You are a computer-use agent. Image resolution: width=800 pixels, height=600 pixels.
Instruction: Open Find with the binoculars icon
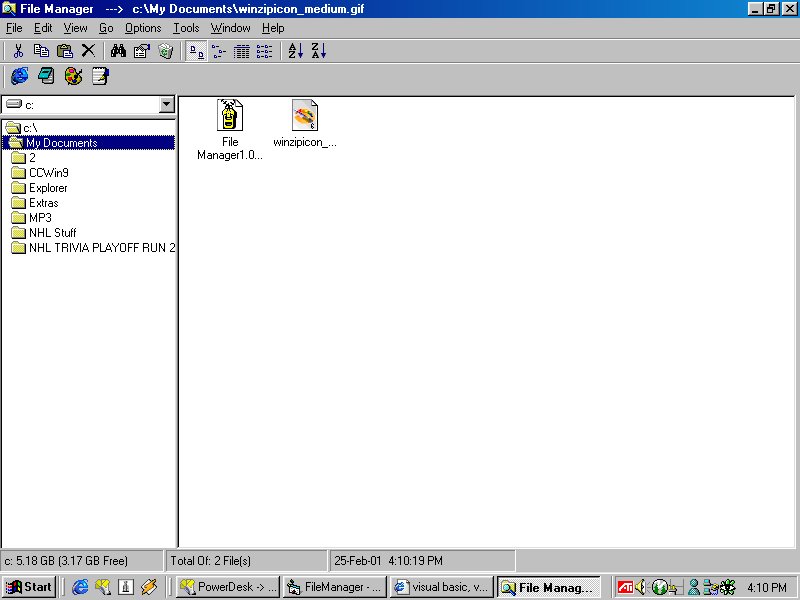118,51
